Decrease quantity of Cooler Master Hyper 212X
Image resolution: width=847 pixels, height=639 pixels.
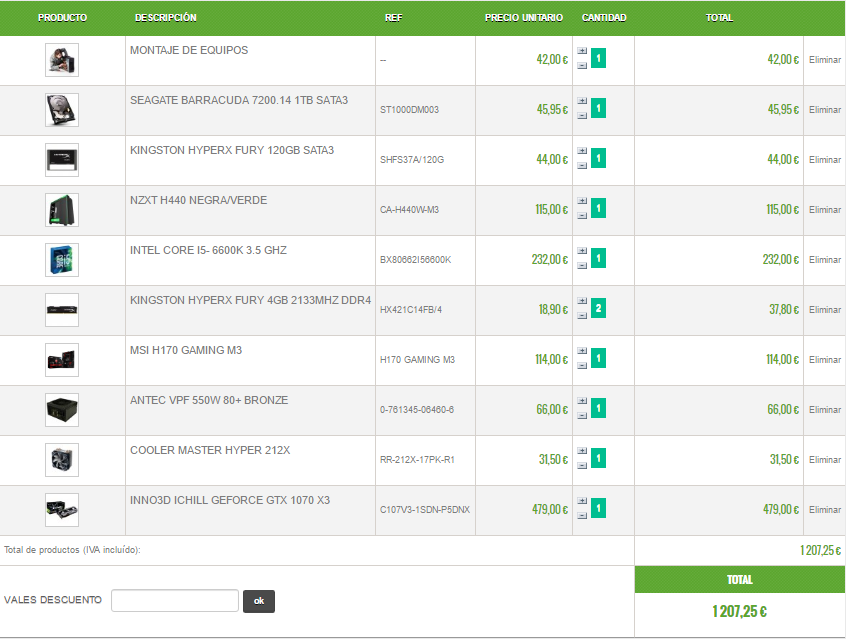(x=582, y=466)
